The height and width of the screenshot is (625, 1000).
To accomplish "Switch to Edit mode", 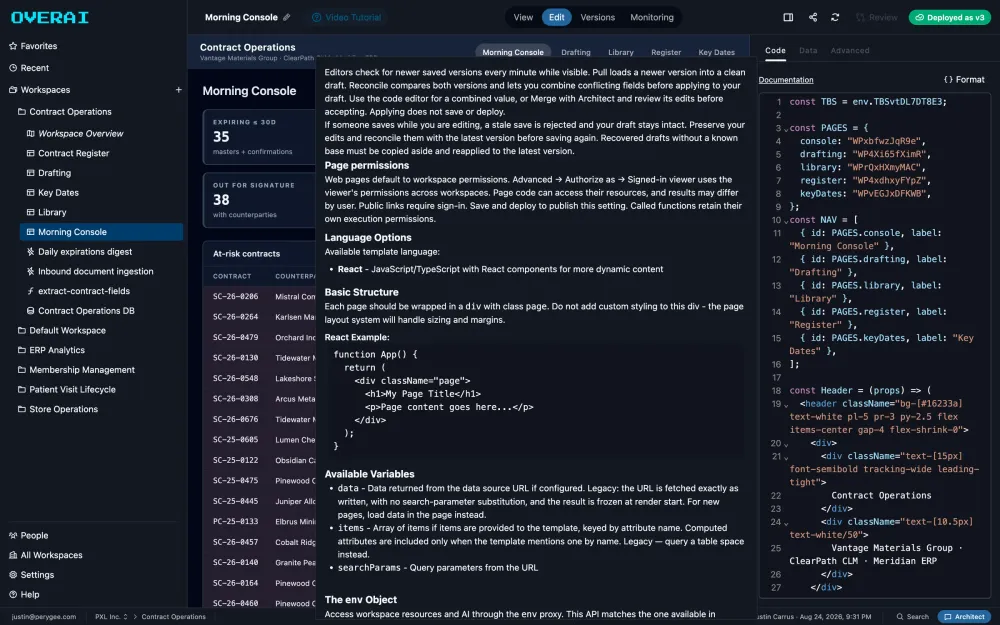I will tap(556, 17).
